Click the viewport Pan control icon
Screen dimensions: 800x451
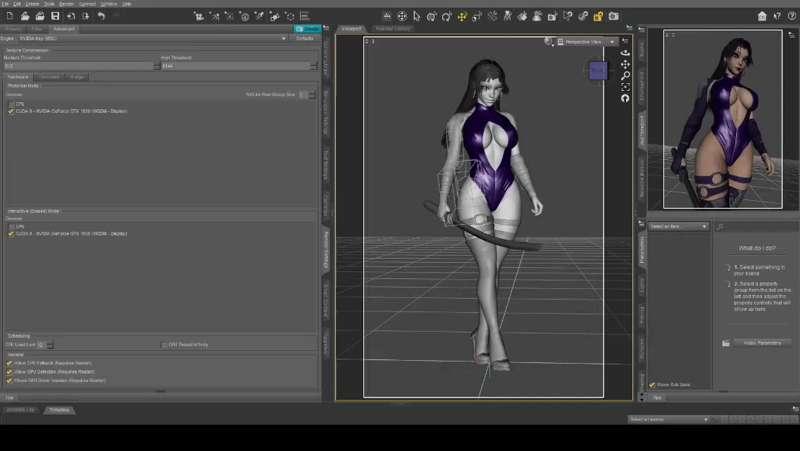click(x=625, y=64)
